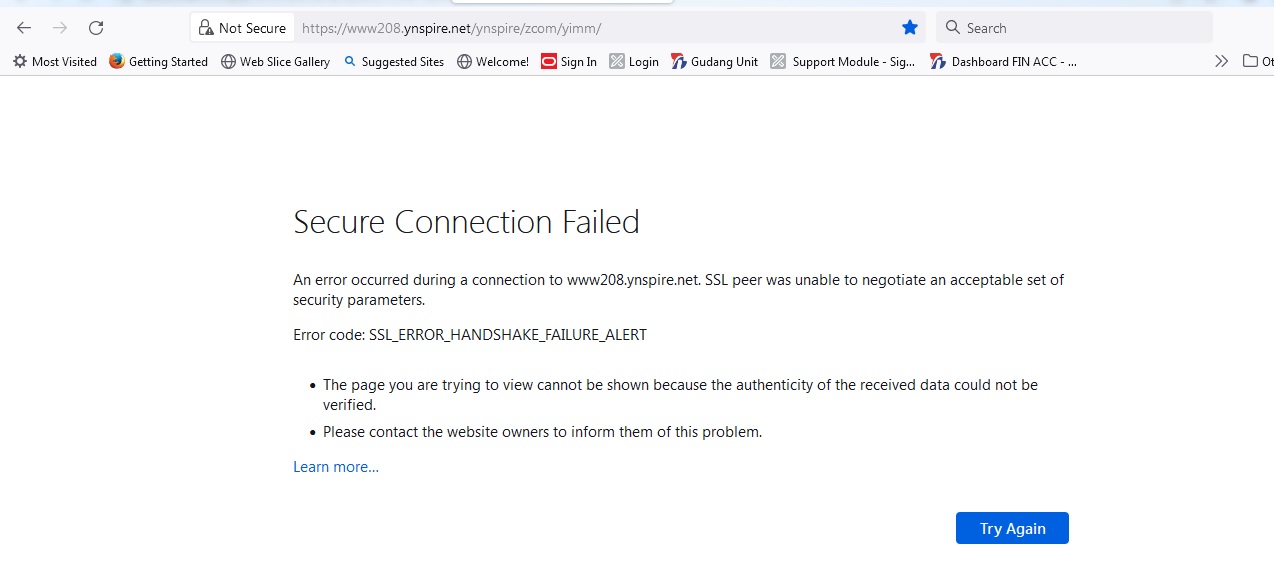Click the Learn more… link
Screen dimensions: 1274x578
336,467
